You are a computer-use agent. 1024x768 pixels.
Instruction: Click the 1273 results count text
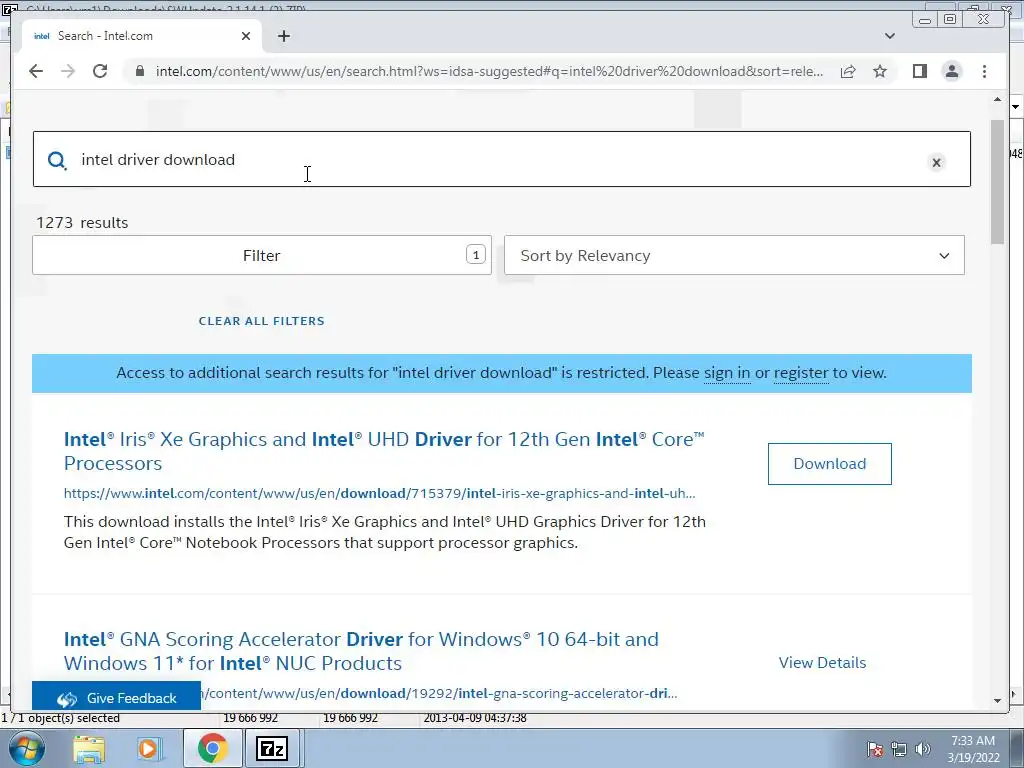pos(82,223)
